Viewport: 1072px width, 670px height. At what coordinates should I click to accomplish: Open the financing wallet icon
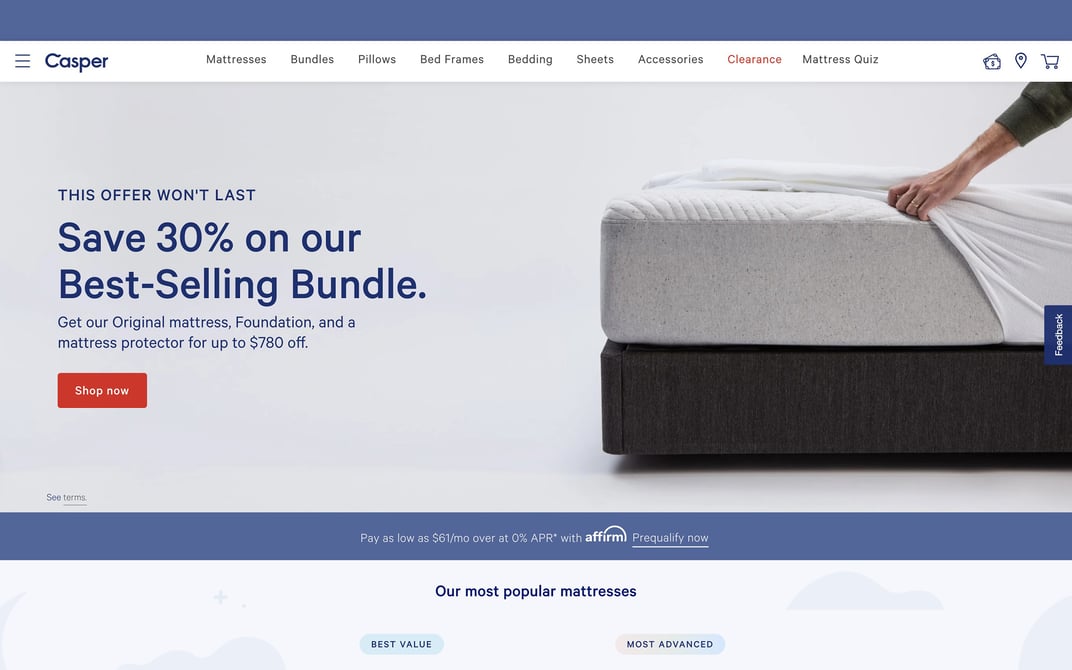pos(992,62)
